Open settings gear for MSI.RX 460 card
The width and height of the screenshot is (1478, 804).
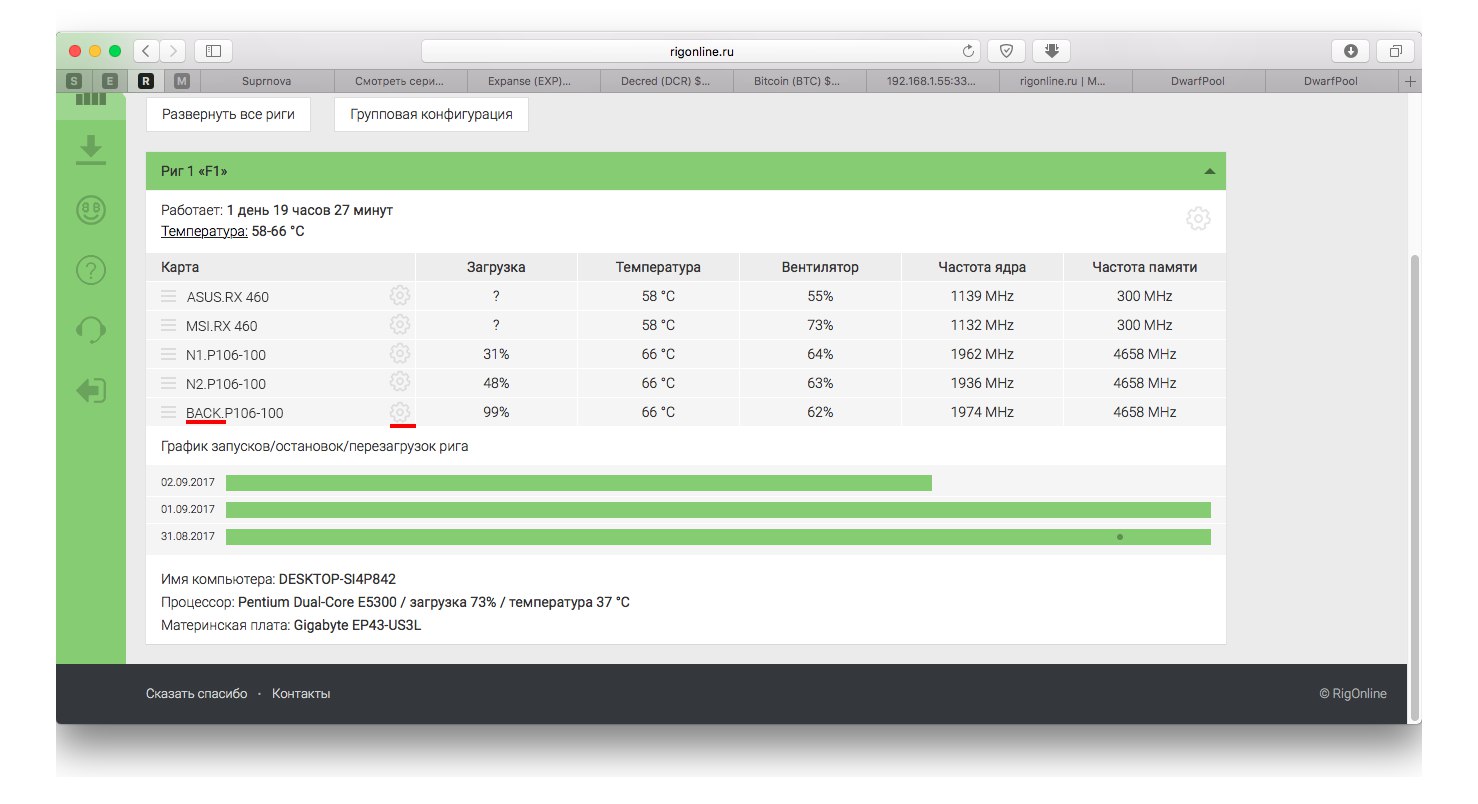pos(400,325)
